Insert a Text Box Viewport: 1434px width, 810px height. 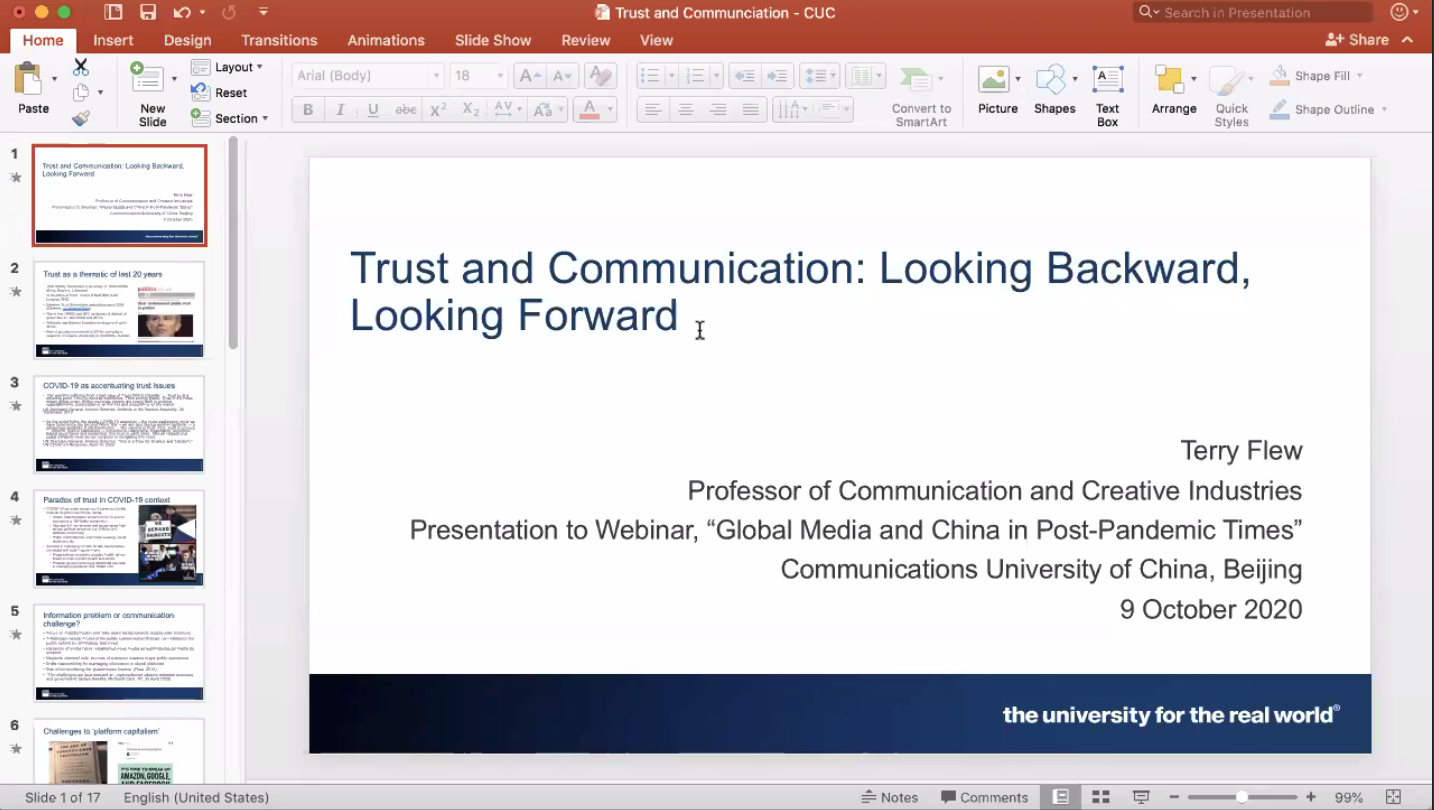[1107, 96]
